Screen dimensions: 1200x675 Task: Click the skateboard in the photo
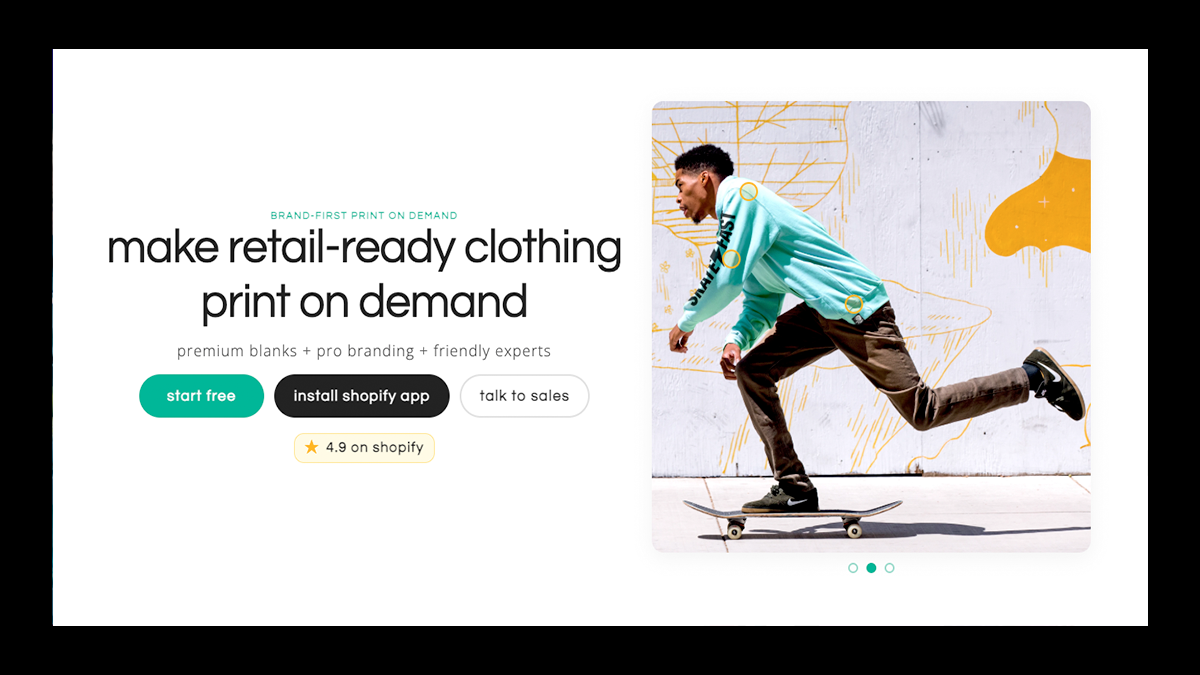pos(792,515)
